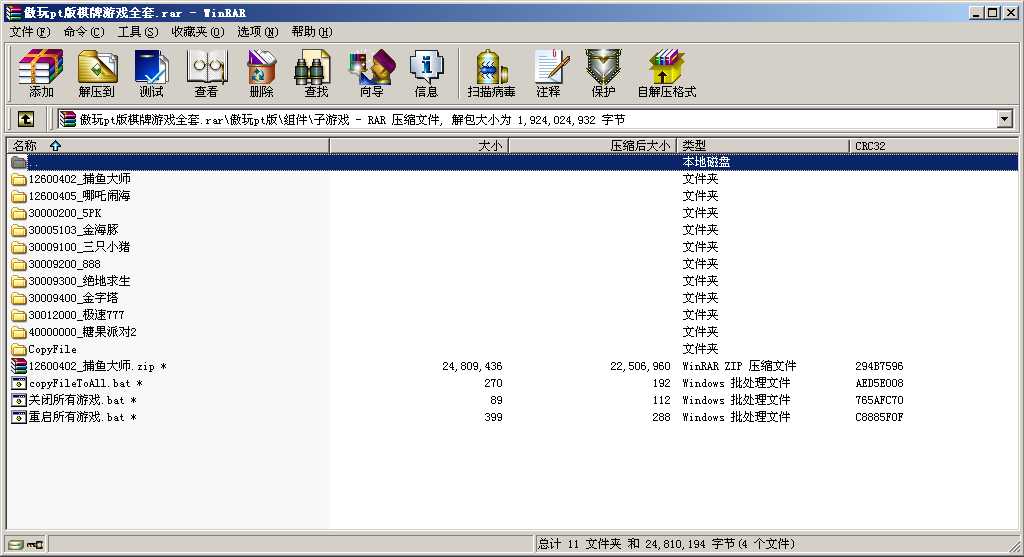The width and height of the screenshot is (1024, 557).
Task: Select folder name 30005103_金海豚
Action: (73, 230)
